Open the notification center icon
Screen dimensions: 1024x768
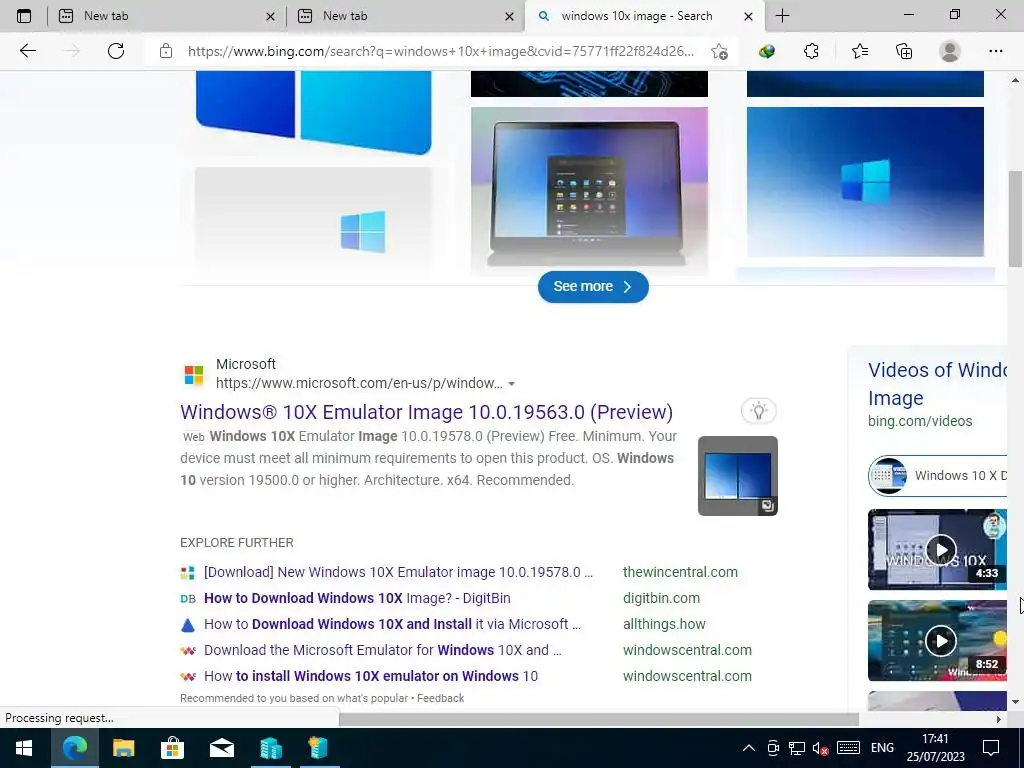[x=991, y=748]
